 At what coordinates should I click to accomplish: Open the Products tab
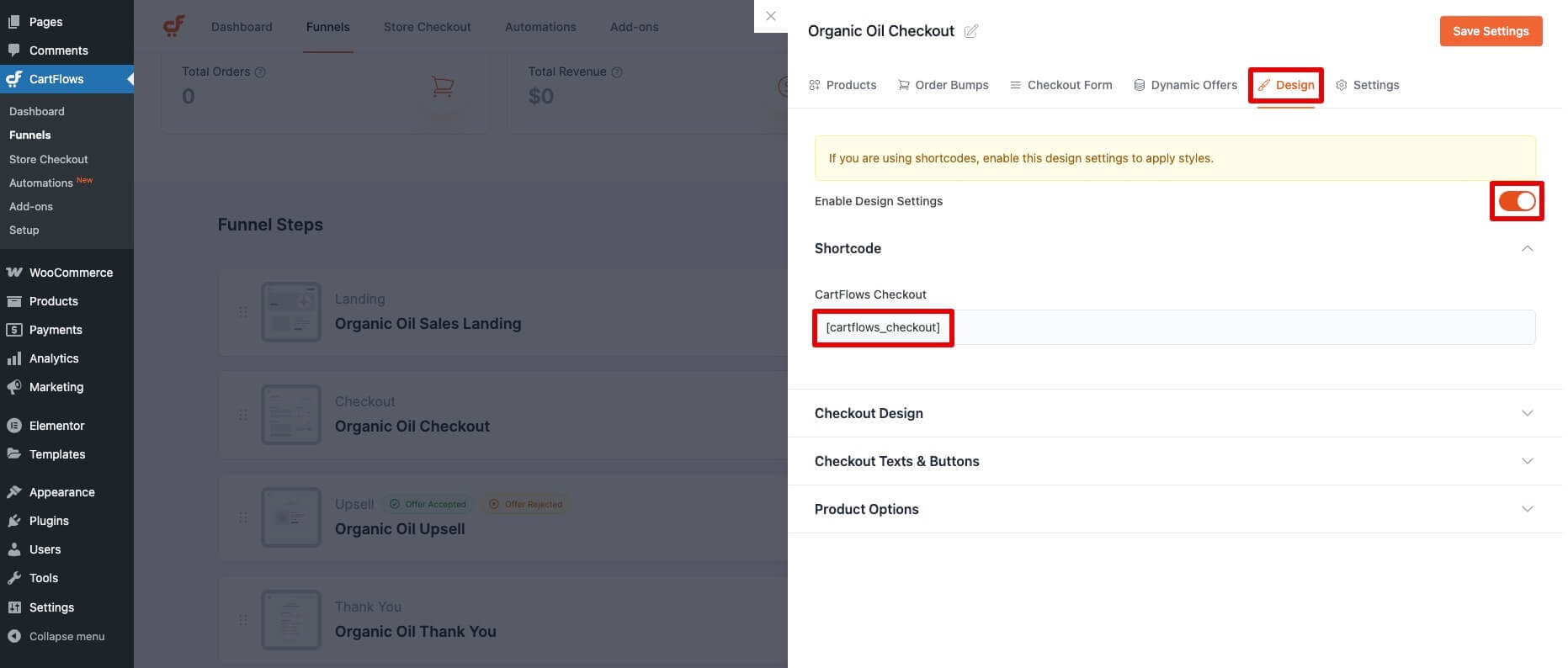pos(842,85)
